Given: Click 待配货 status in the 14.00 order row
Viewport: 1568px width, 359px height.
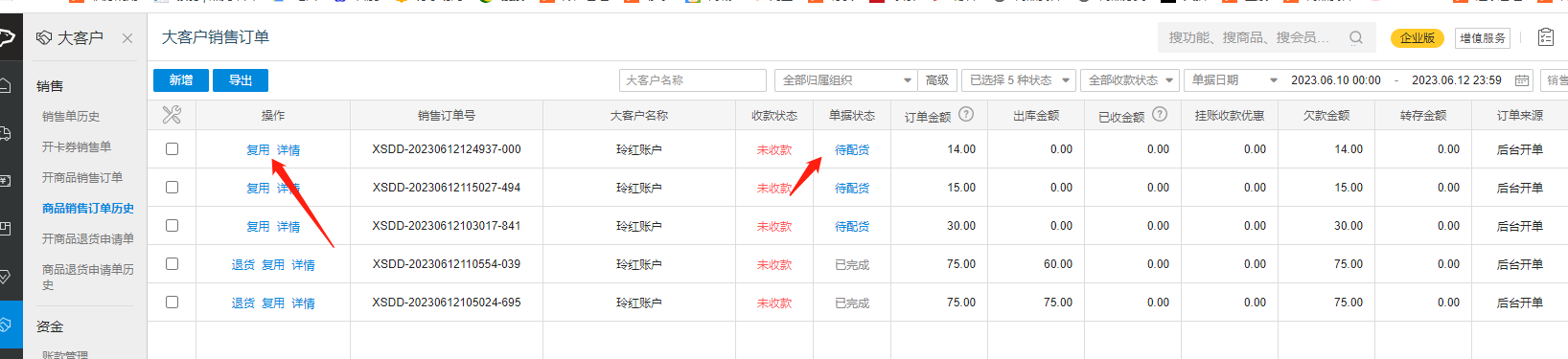Looking at the screenshot, I should [852, 150].
